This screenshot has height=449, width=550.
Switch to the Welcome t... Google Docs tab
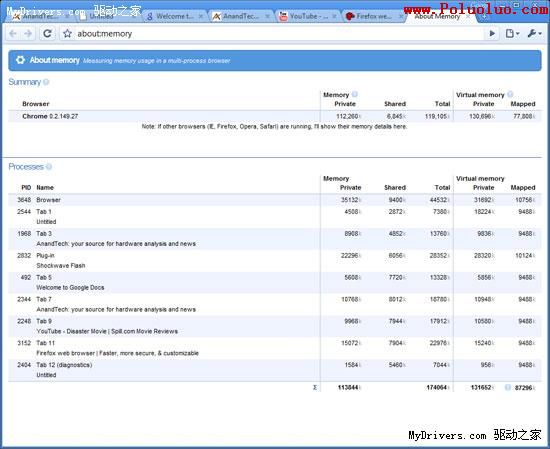(x=175, y=16)
